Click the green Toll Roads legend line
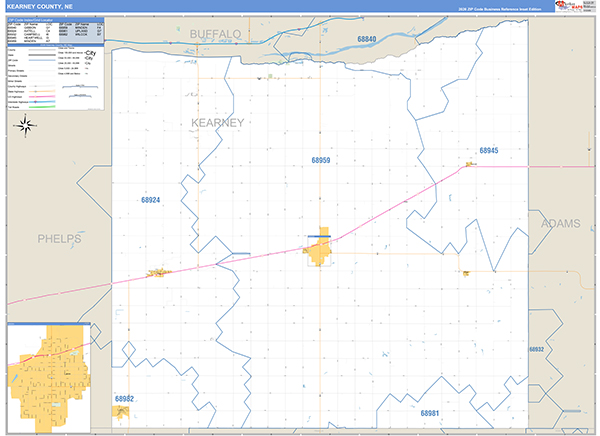This screenshot has width=600, height=436. [x=42, y=107]
